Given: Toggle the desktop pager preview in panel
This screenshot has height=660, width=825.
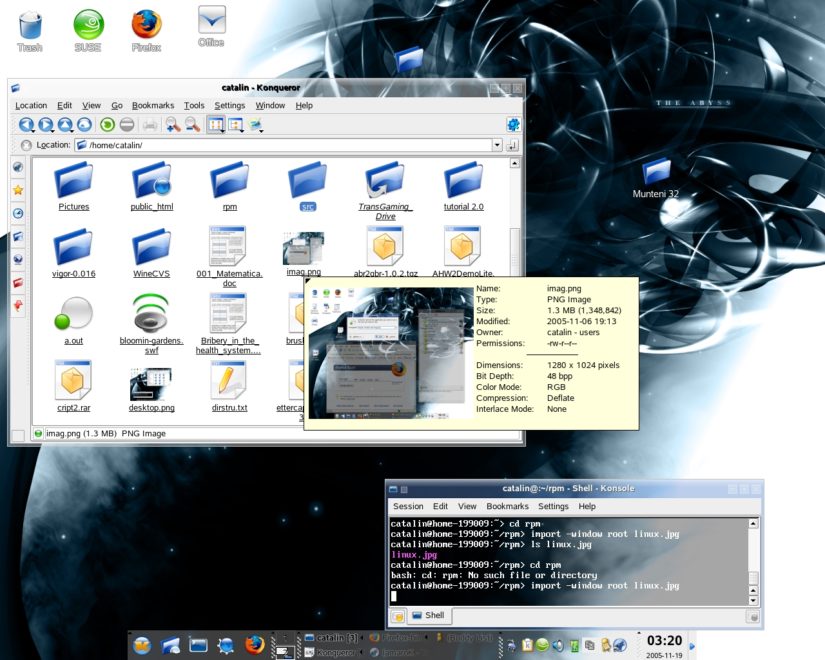Looking at the screenshot, I should (285, 651).
